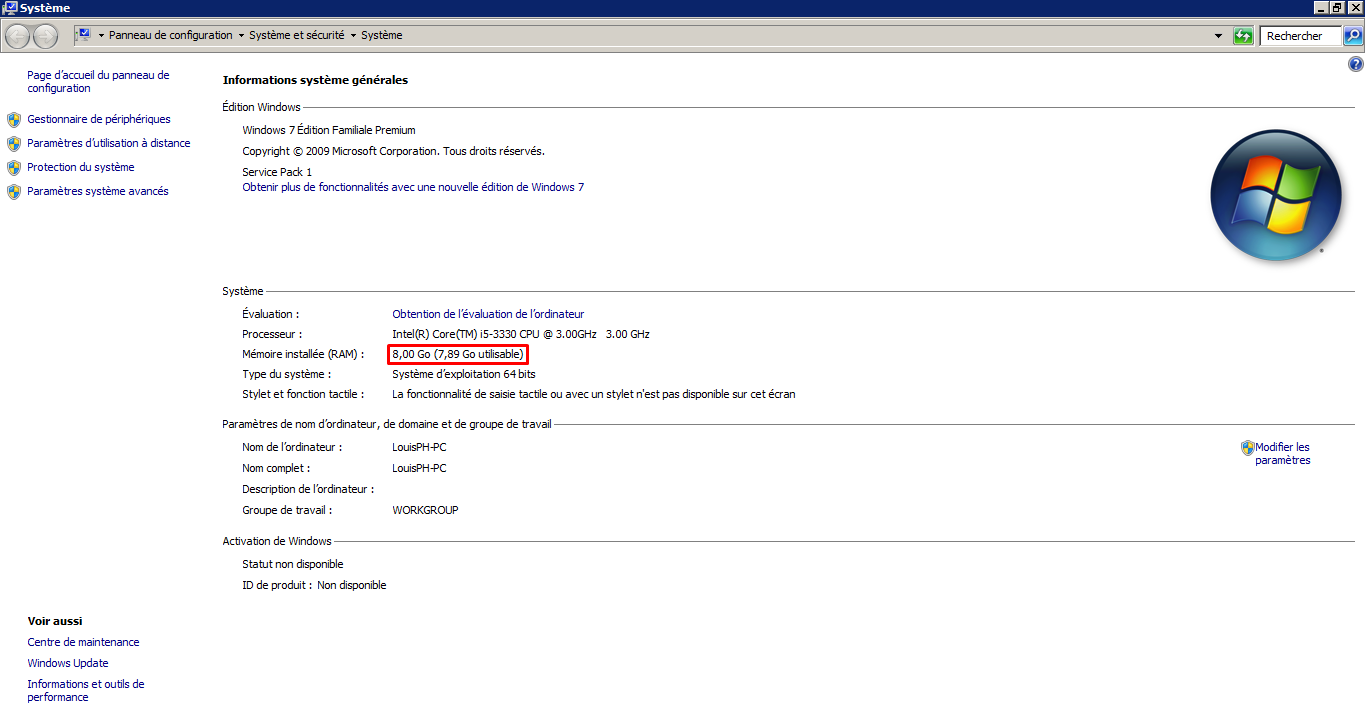Click the Type du système label

(286, 374)
